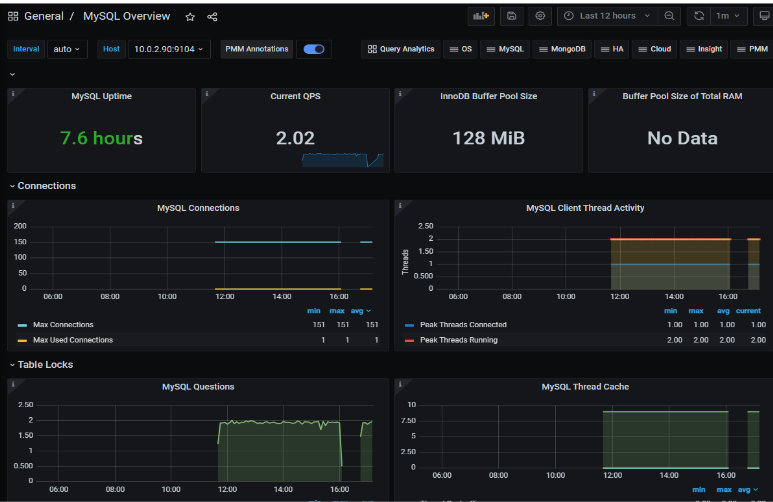Screen dimensions: 773x502
Task: Click the 128 MiB buffer pool value
Action: (x=489, y=138)
